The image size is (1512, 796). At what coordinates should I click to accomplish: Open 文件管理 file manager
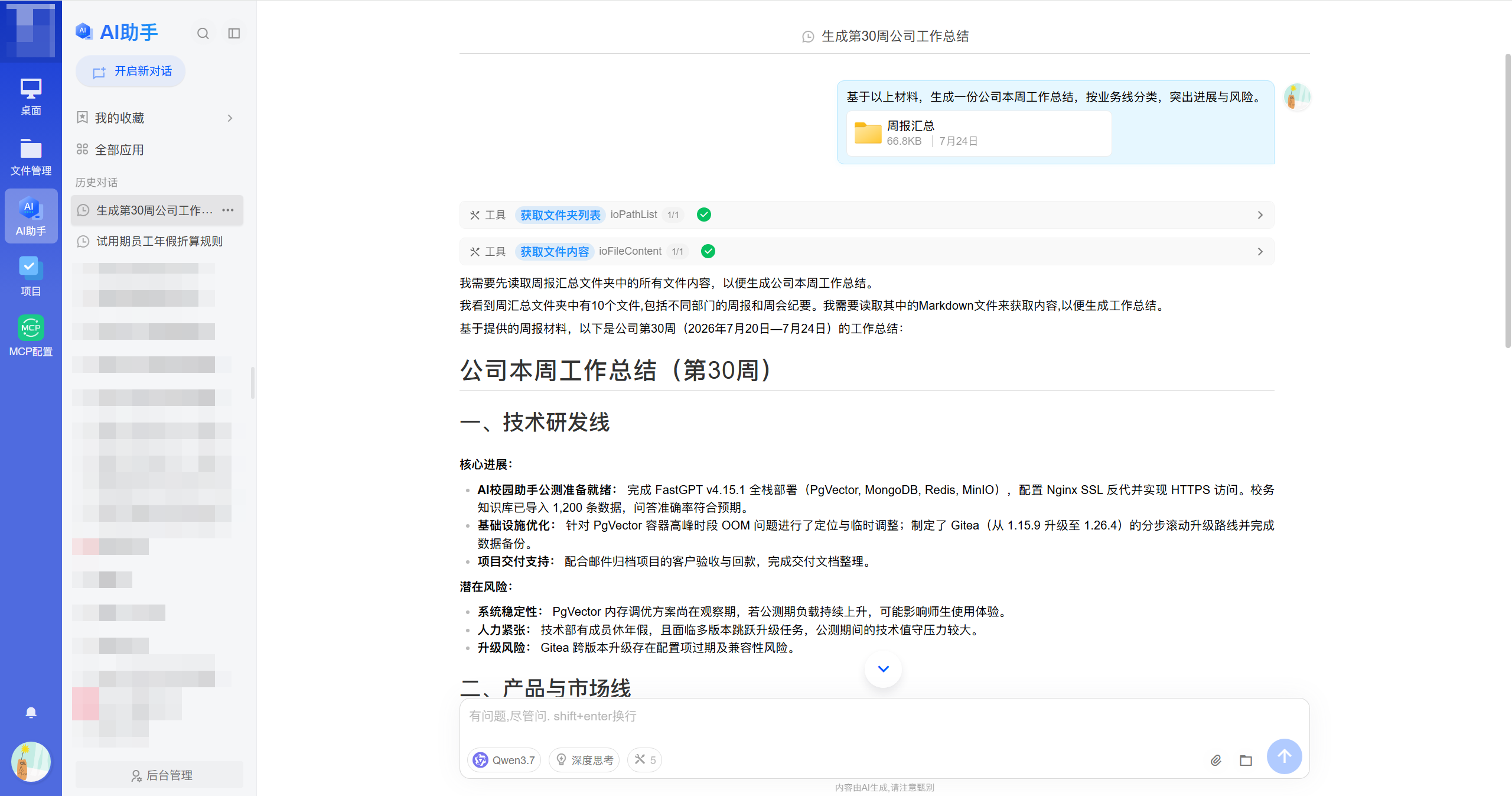pyautogui.click(x=31, y=157)
